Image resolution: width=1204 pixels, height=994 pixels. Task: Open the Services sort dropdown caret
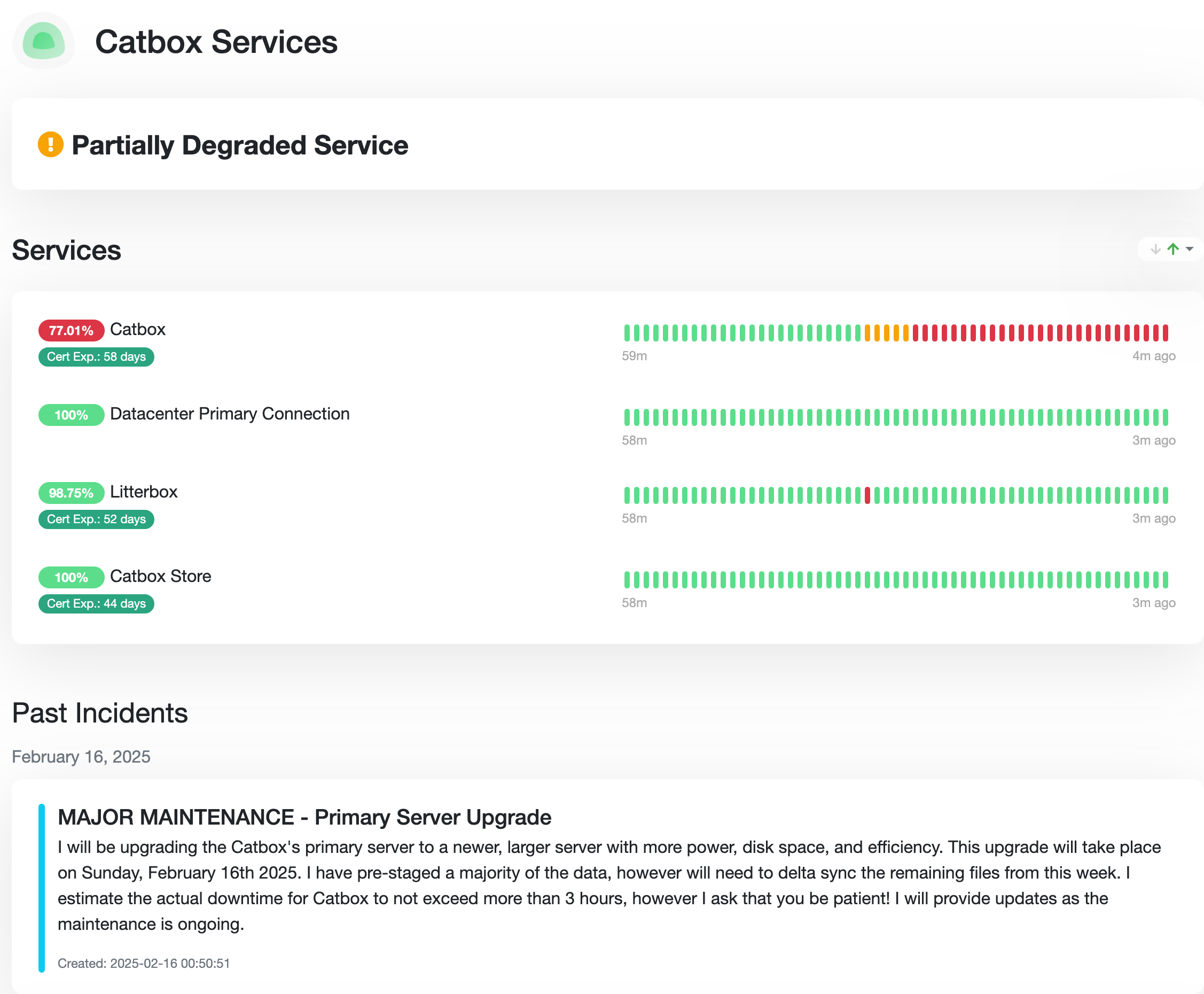click(1190, 249)
